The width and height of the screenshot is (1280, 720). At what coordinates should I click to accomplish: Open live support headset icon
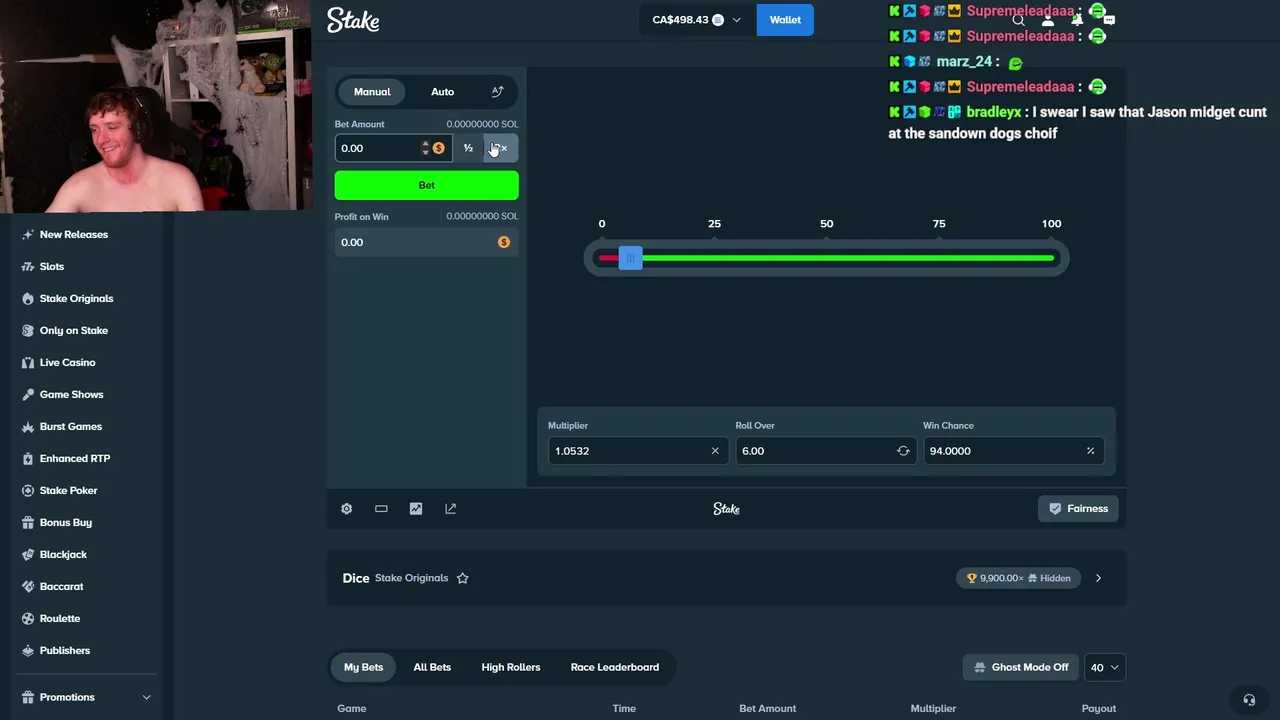coord(1249,700)
